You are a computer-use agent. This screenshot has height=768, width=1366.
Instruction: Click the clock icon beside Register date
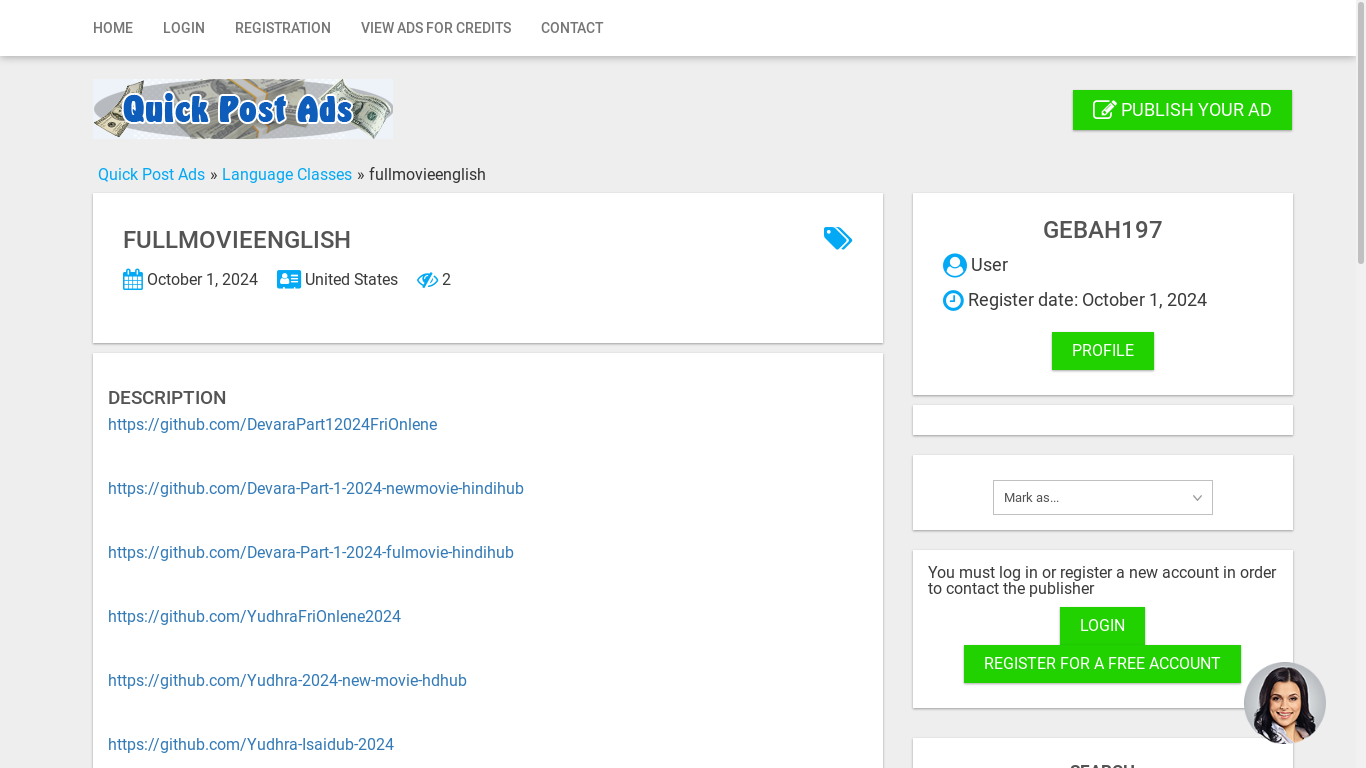[953, 300]
